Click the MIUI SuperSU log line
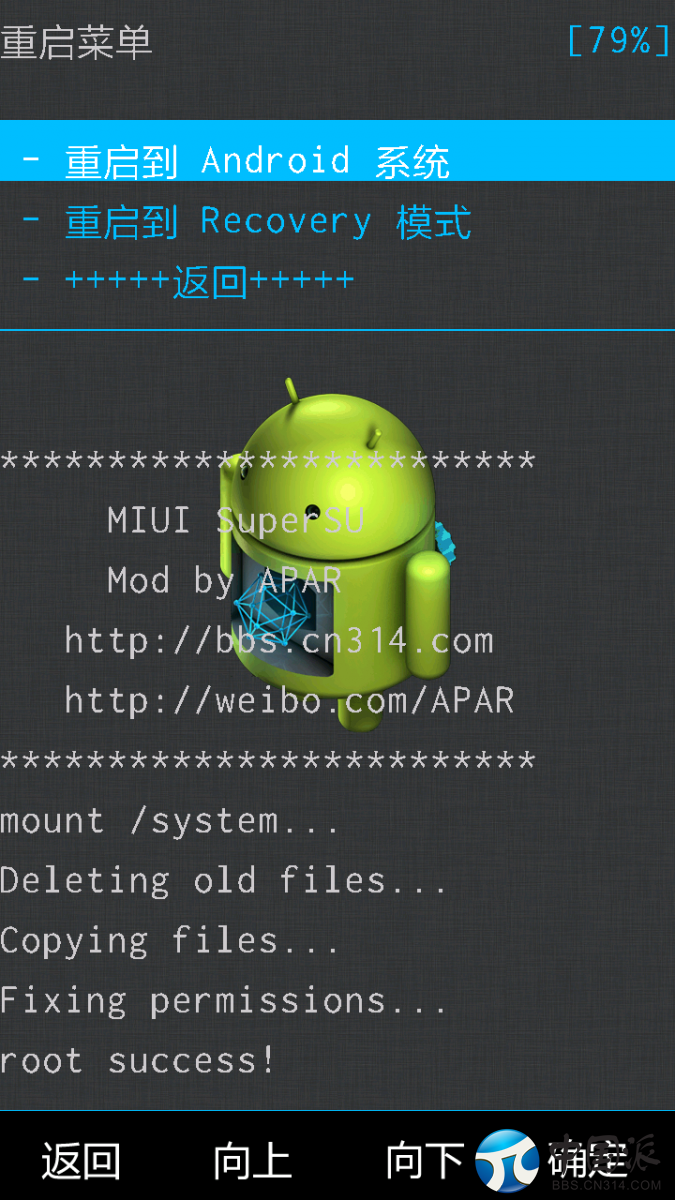Image resolution: width=675 pixels, height=1200 pixels. (x=236, y=520)
